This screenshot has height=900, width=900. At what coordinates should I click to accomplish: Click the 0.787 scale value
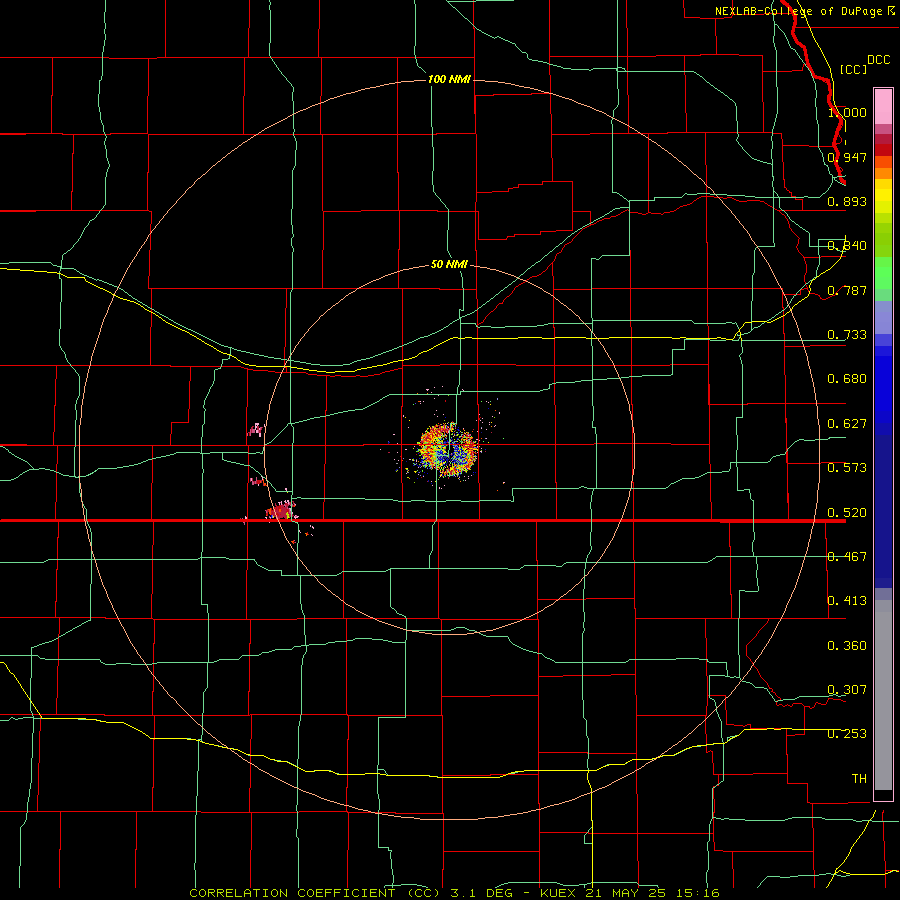[847, 290]
